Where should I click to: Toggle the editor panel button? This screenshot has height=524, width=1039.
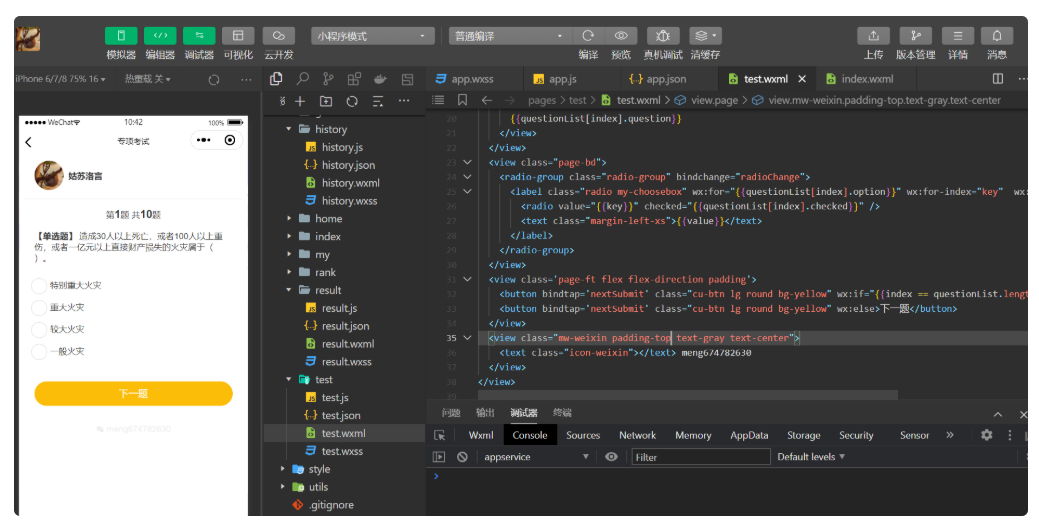pyautogui.click(x=160, y=36)
